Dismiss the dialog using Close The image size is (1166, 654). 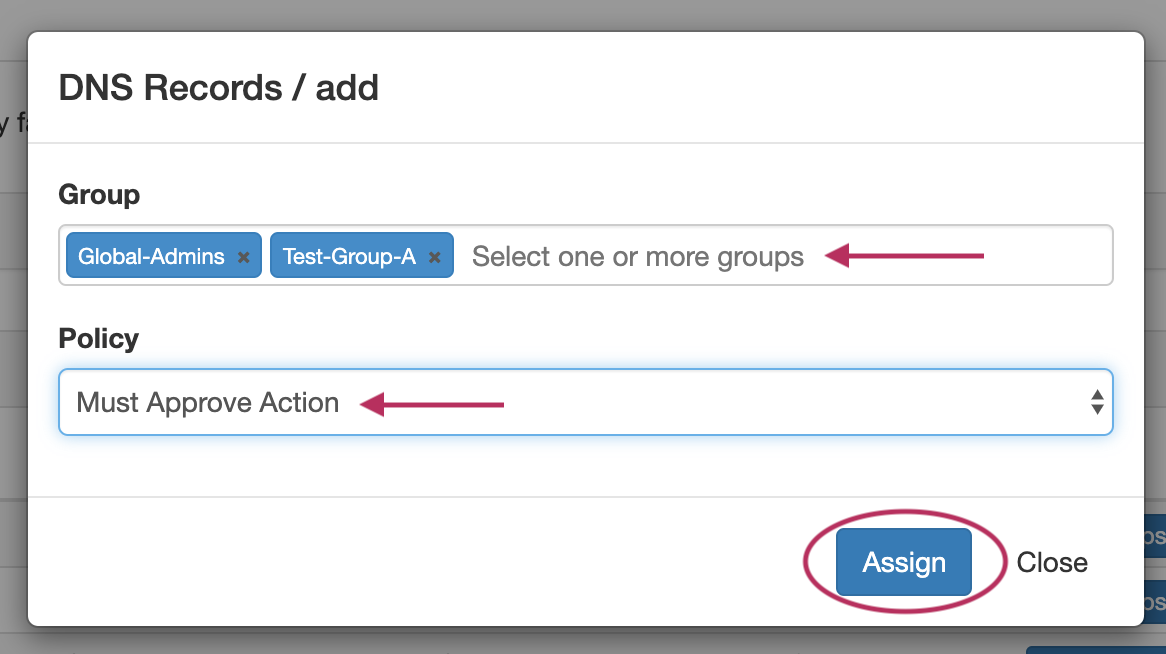tap(1051, 563)
